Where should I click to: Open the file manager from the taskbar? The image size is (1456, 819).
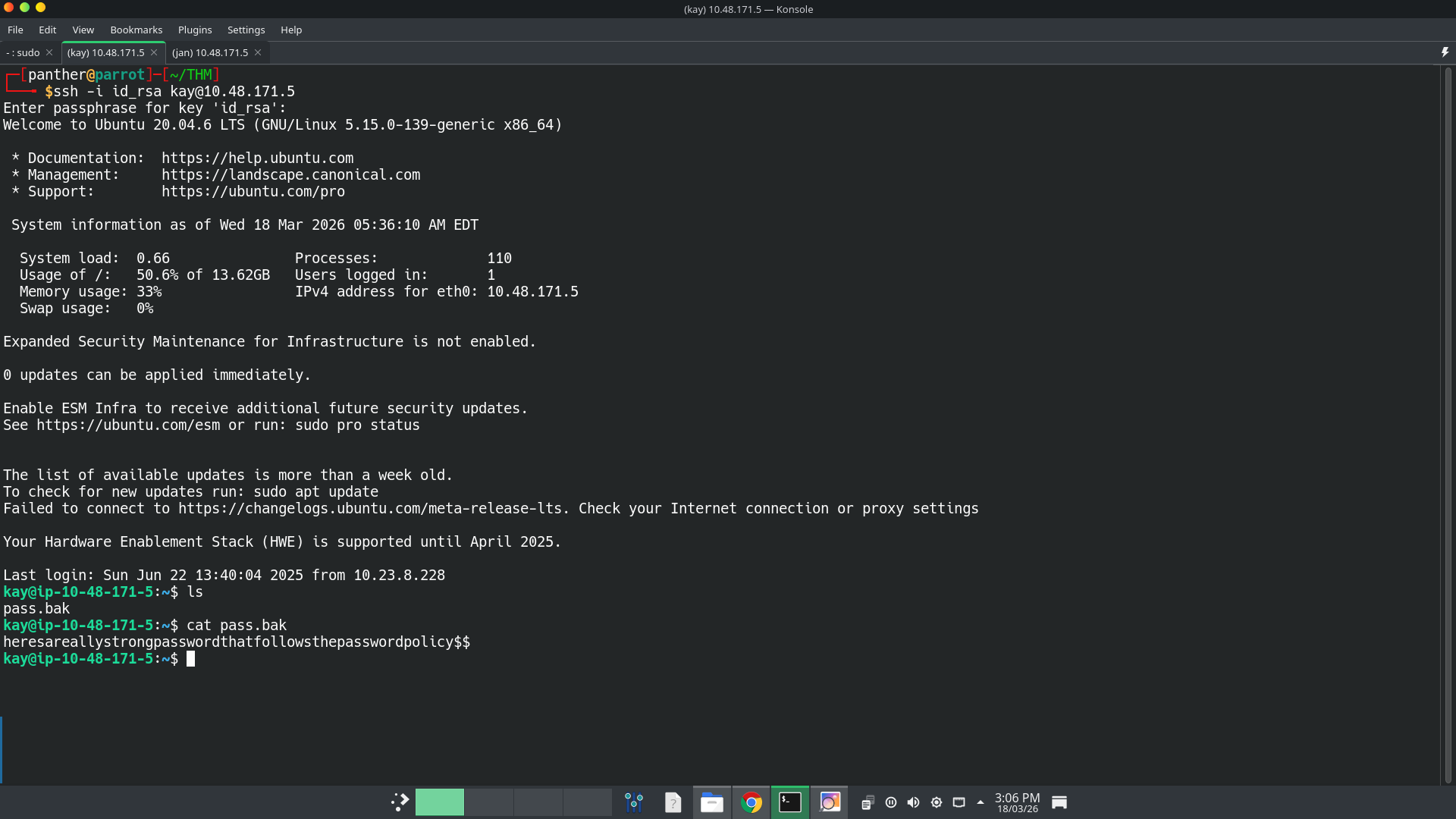pos(711,802)
